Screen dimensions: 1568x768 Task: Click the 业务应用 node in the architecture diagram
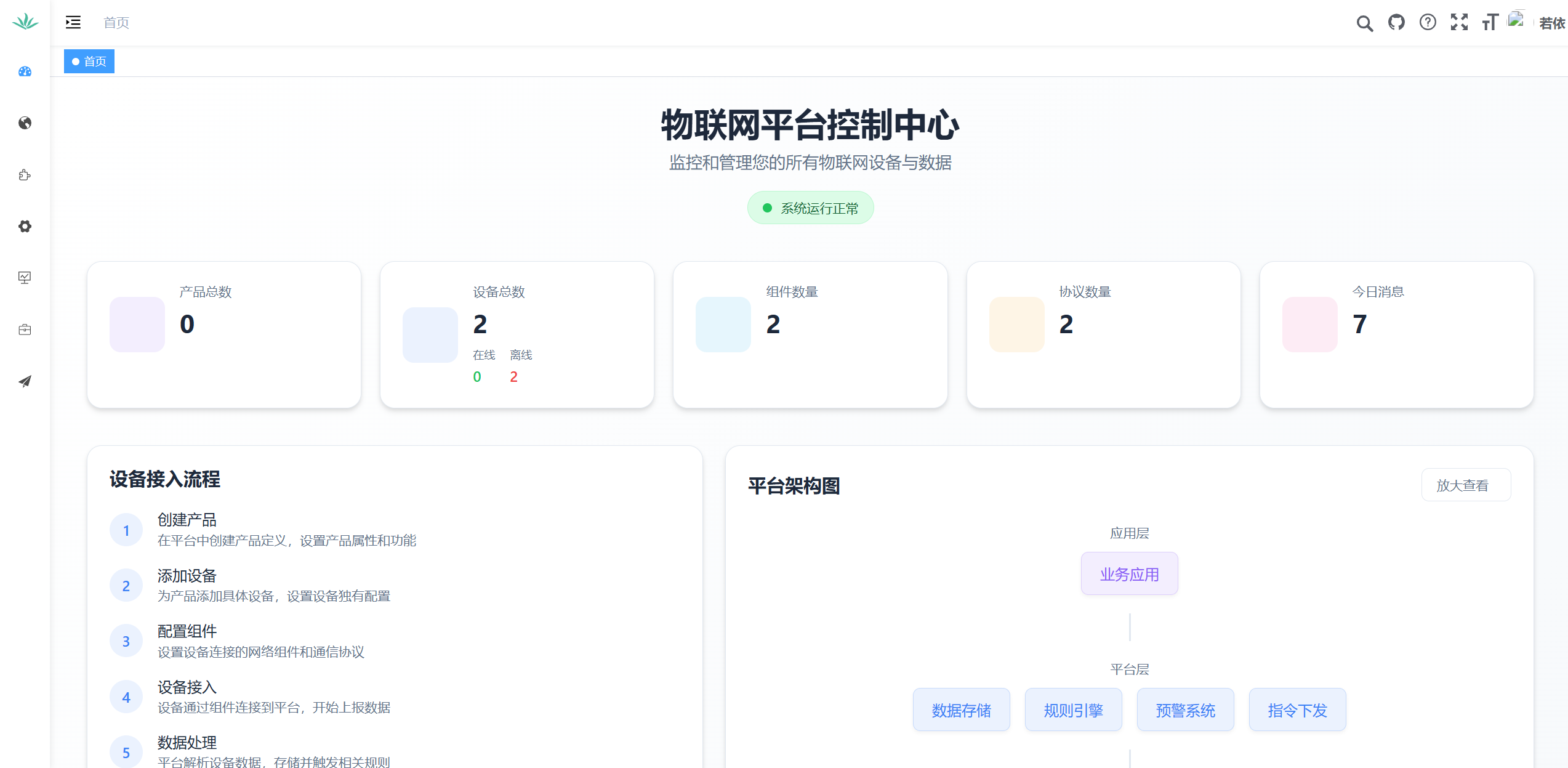click(1129, 573)
